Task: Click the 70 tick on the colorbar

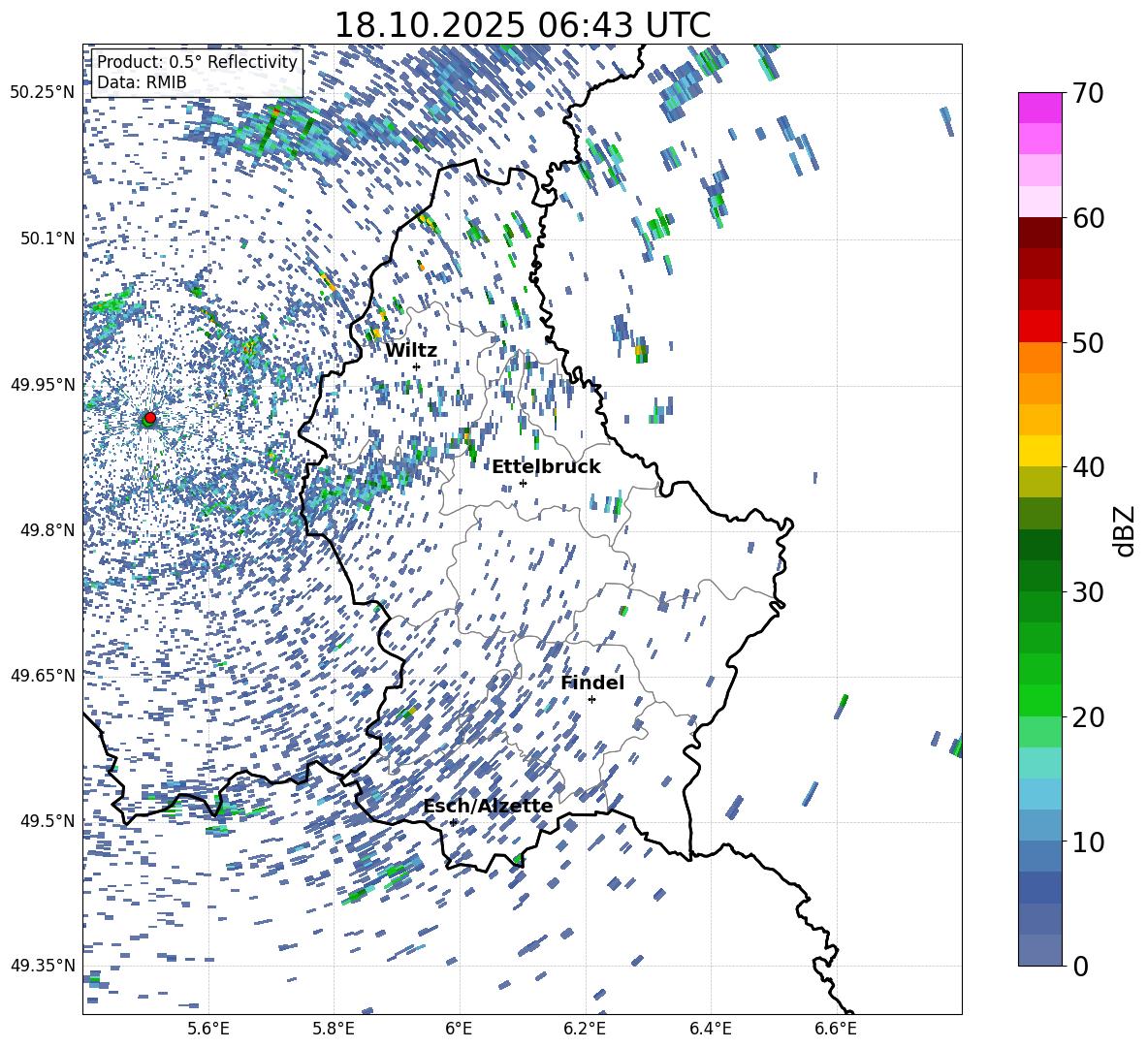Action: coord(1087,93)
